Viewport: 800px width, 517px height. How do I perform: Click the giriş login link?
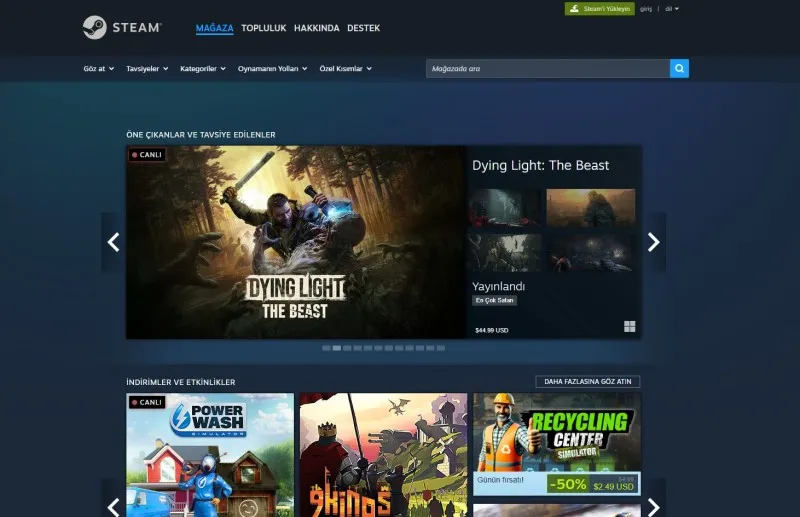coord(646,9)
